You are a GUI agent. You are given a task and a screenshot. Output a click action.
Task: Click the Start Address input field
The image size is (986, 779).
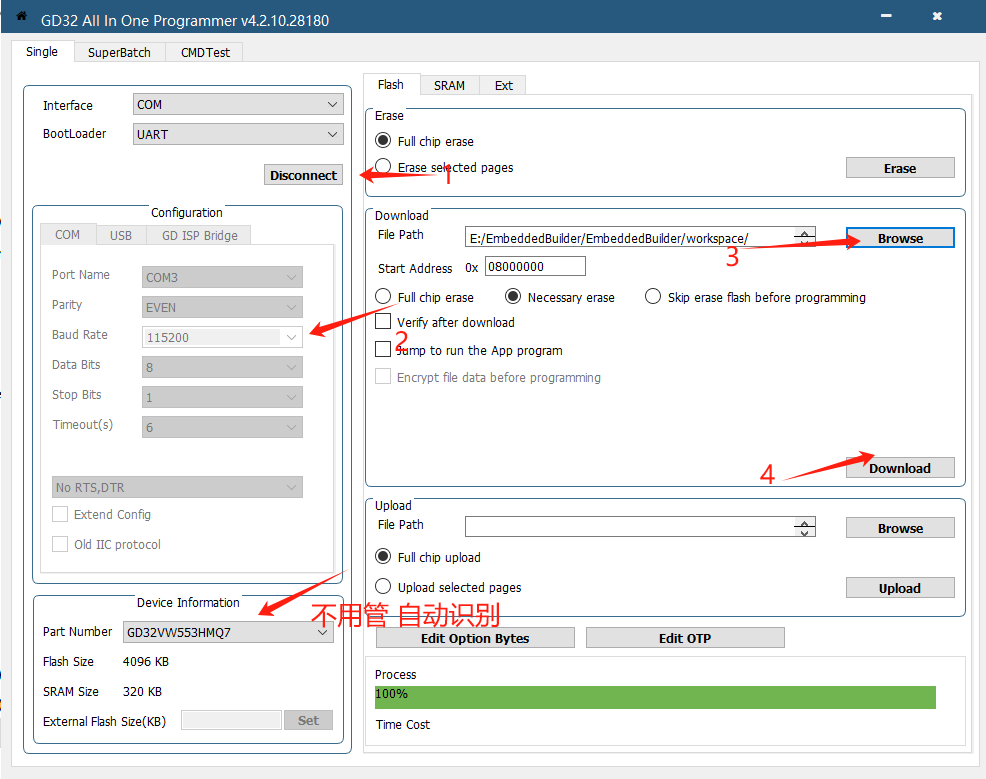point(535,267)
